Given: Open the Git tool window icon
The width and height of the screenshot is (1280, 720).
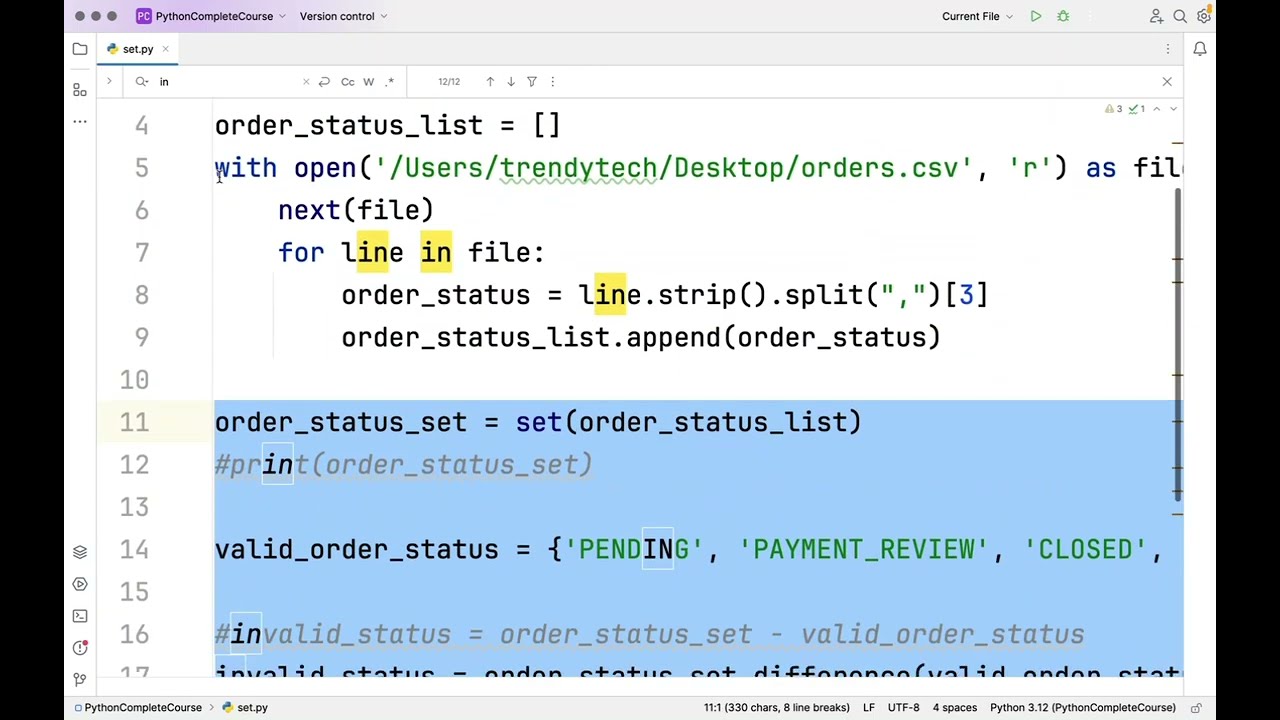Looking at the screenshot, I should pos(80,679).
